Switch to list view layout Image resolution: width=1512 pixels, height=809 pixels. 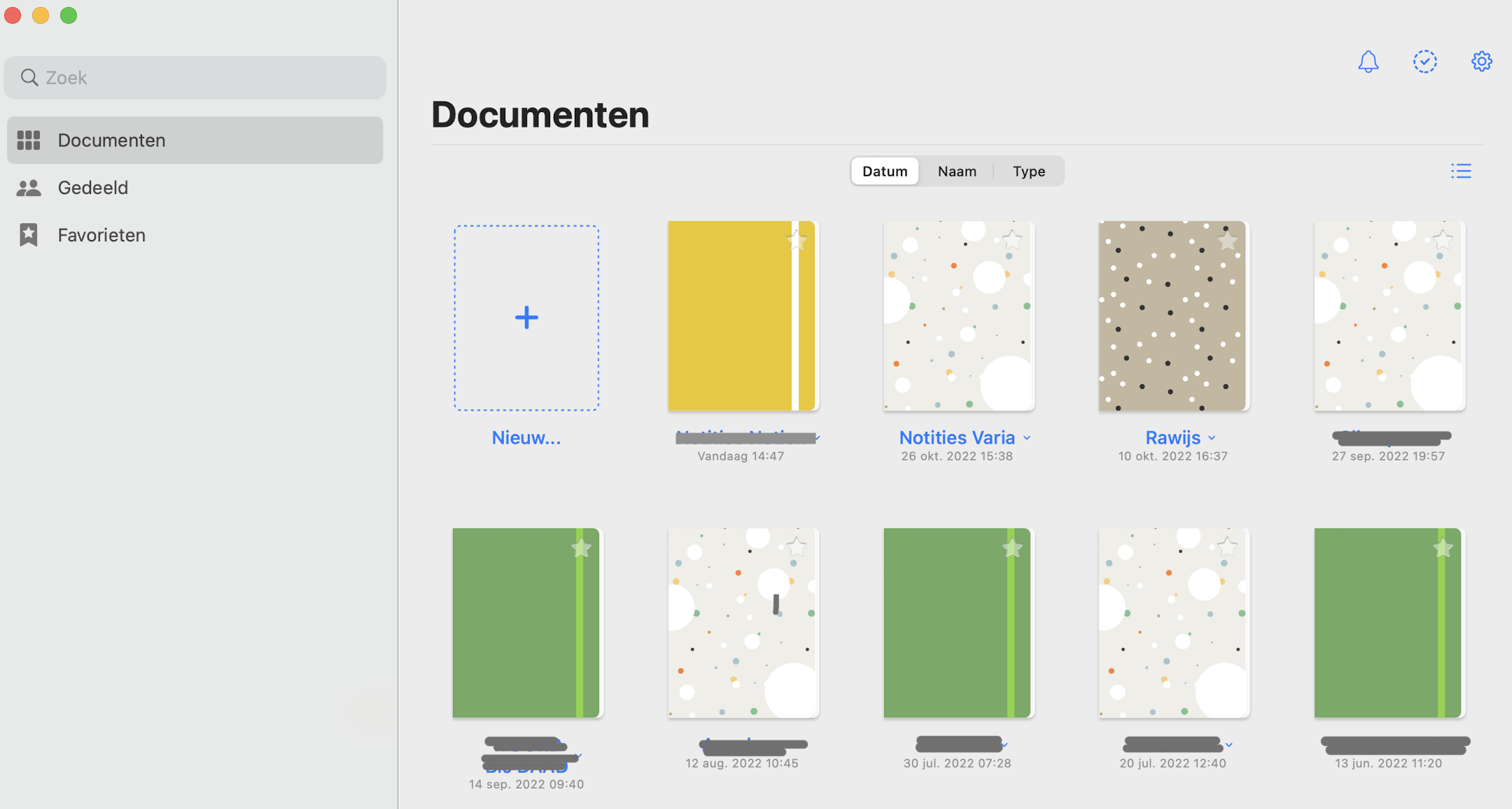pos(1461,171)
